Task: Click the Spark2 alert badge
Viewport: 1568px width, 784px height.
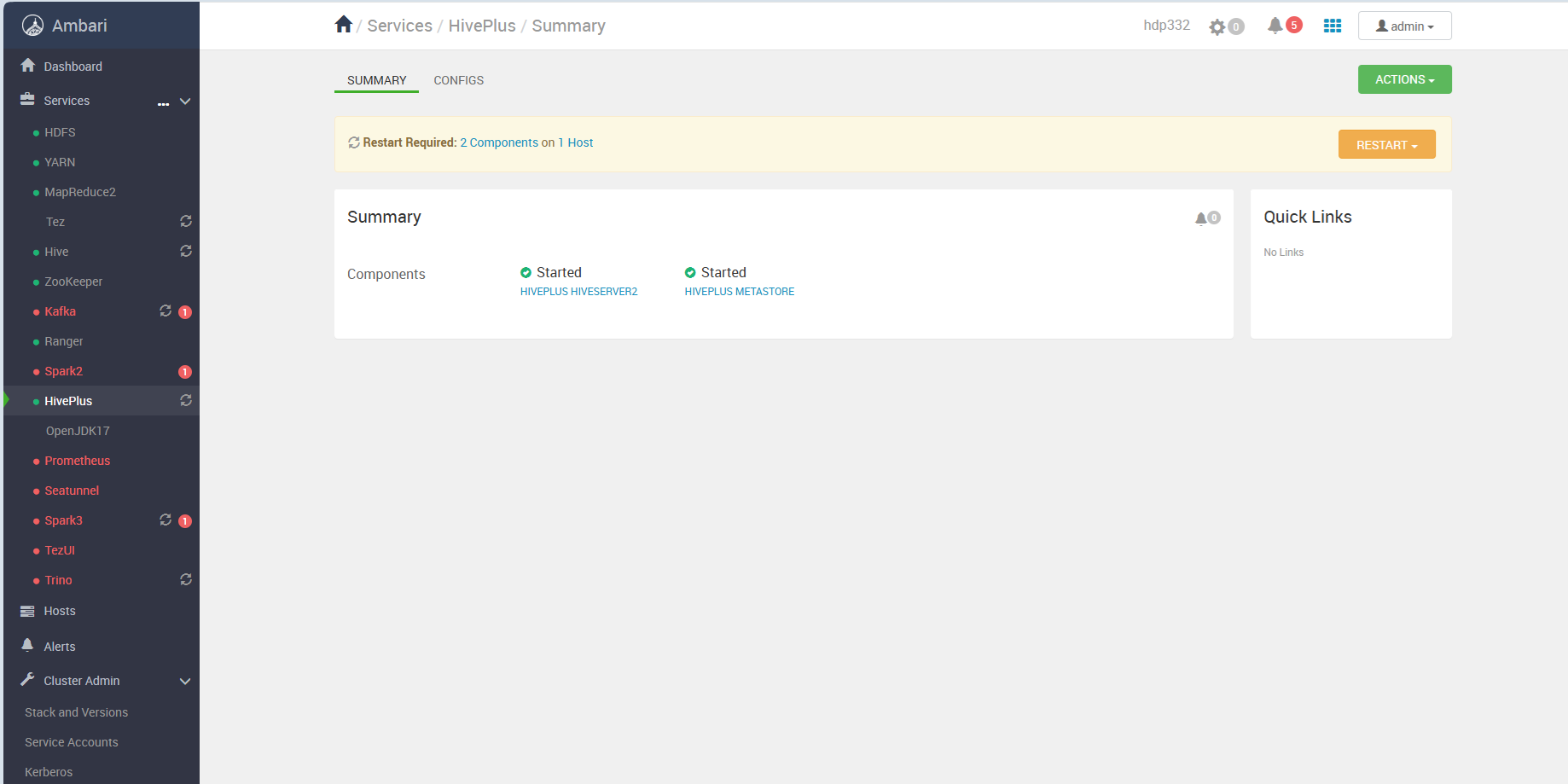Action: 185,372
